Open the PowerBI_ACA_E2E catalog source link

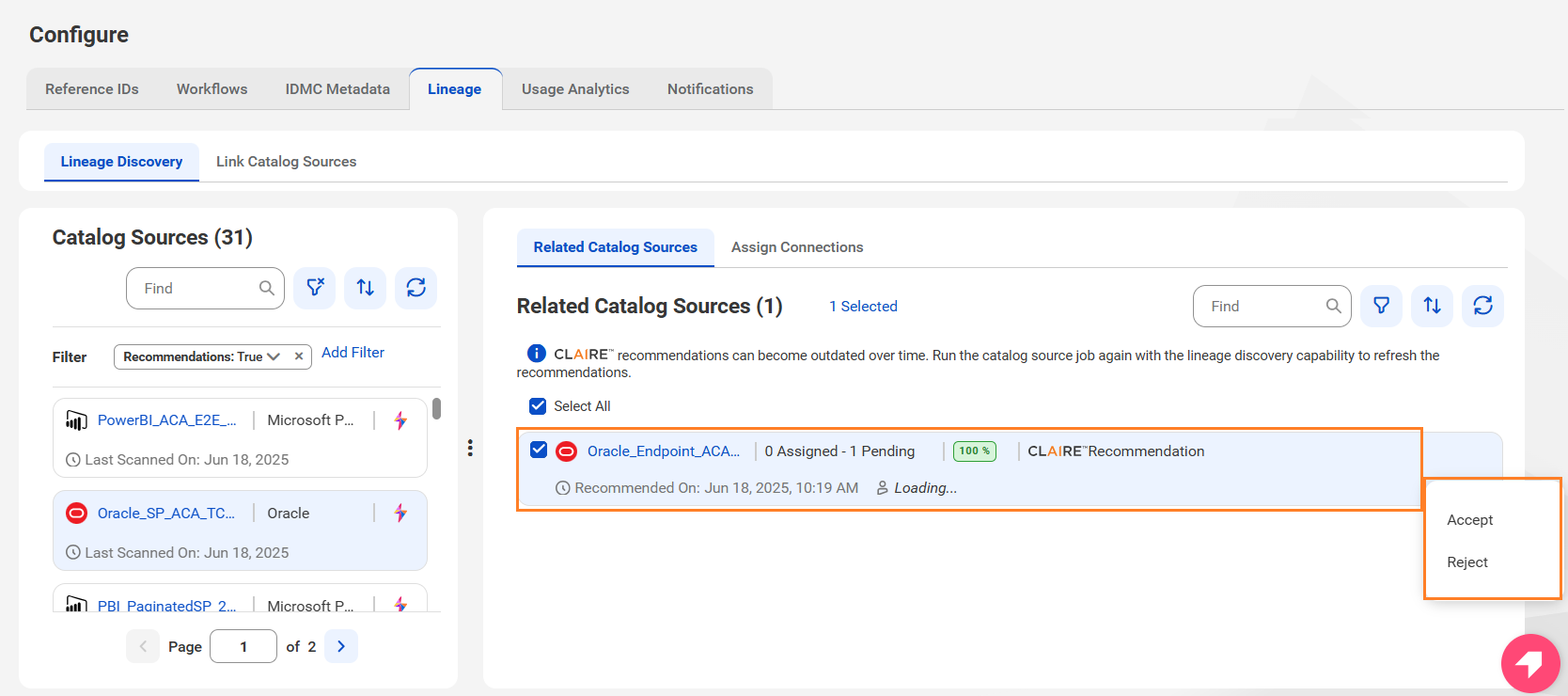coord(167,420)
